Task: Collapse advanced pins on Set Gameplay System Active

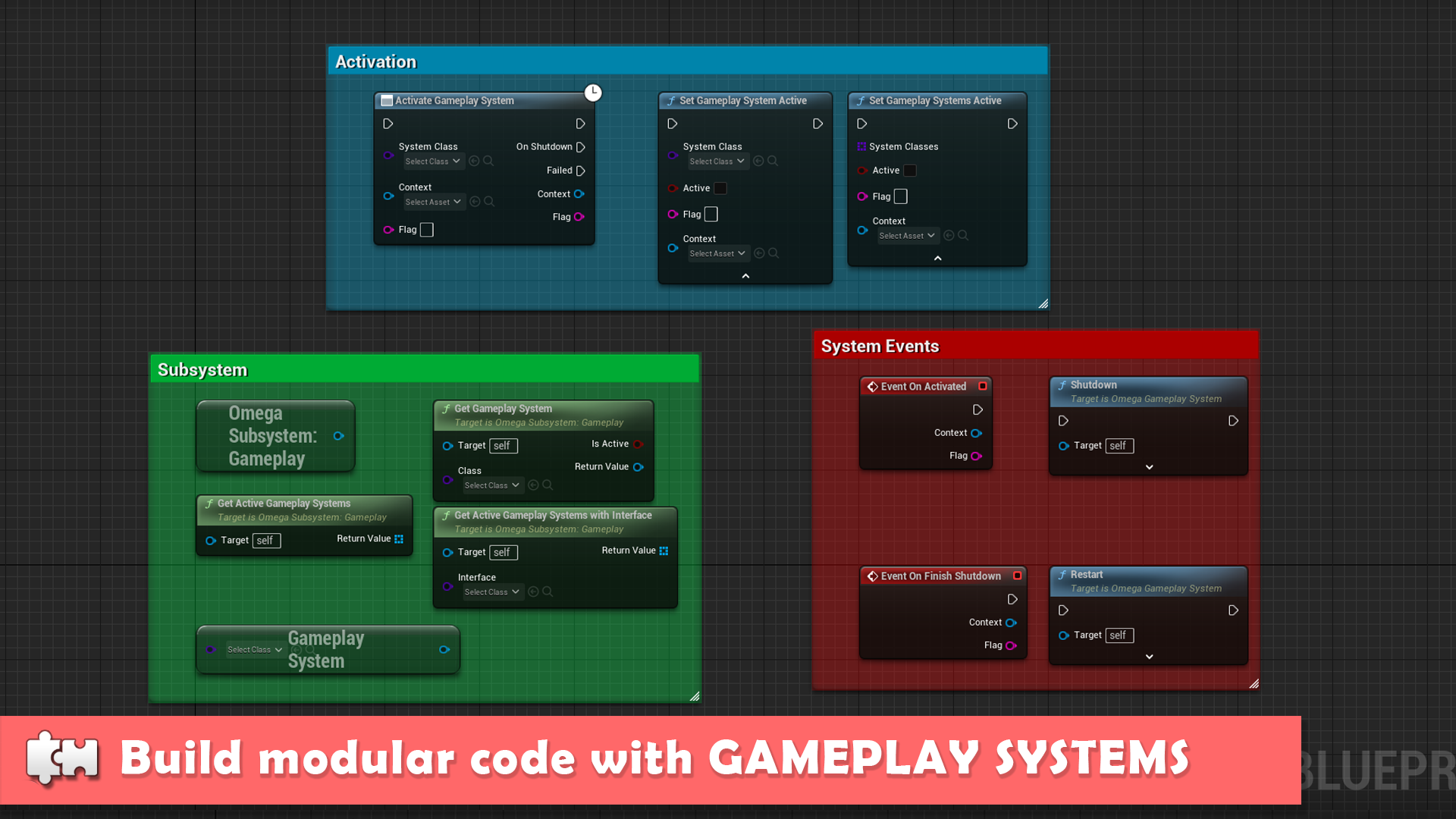Action: [745, 276]
